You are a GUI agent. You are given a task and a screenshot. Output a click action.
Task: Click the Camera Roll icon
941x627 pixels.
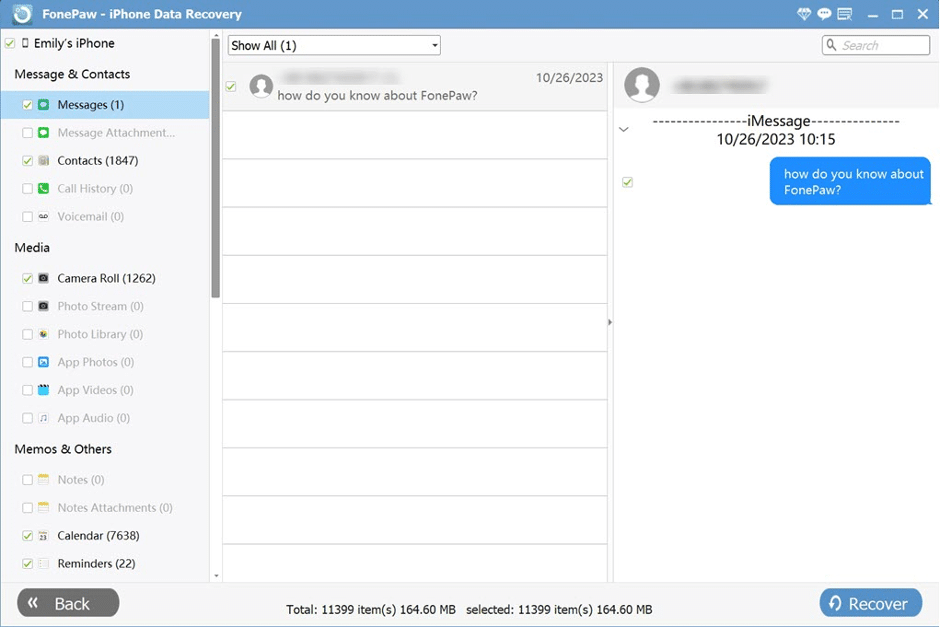pos(42,278)
